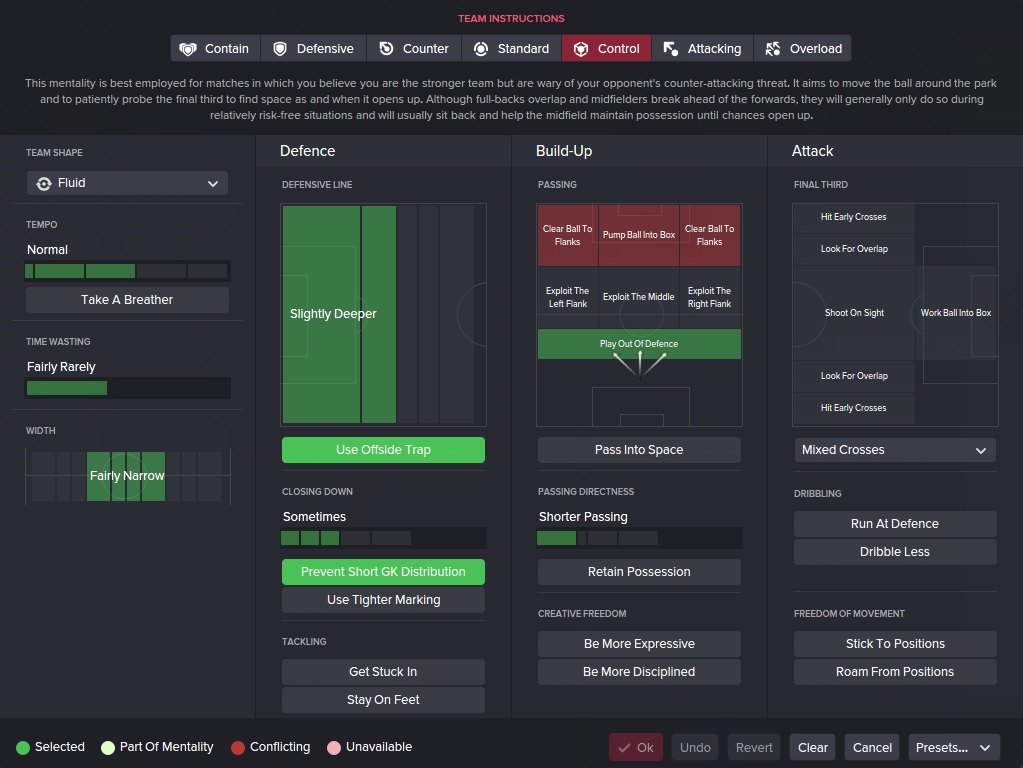This screenshot has width=1023, height=768.
Task: Select the Contain mentality tab
Action: click(215, 48)
